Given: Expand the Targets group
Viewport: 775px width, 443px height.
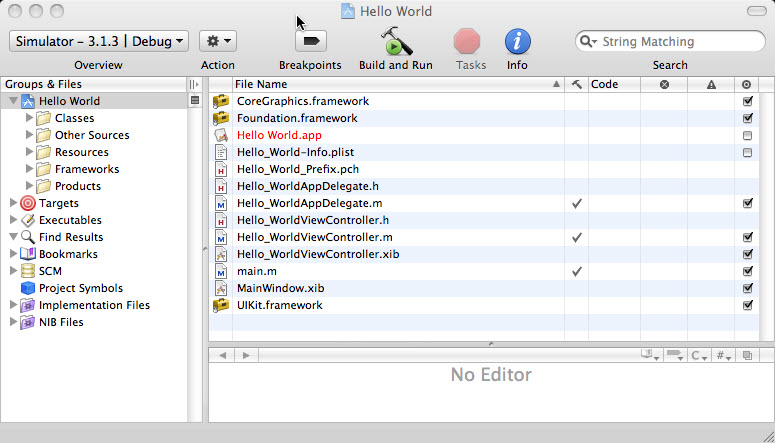Looking at the screenshot, I should pos(13,203).
